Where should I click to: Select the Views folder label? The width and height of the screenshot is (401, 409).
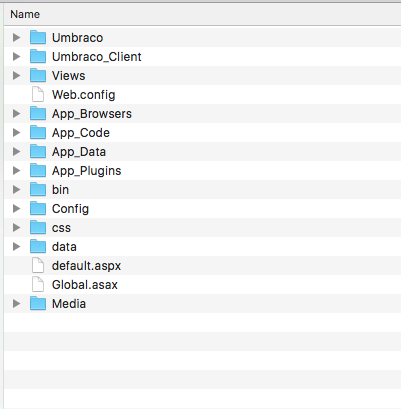pyautogui.click(x=68, y=76)
